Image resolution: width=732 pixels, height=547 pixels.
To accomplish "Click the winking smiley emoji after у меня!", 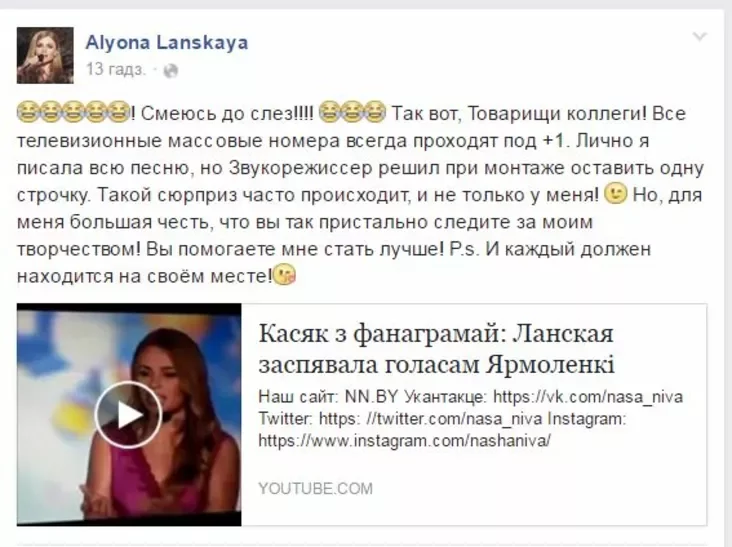I will pyautogui.click(x=616, y=193).
